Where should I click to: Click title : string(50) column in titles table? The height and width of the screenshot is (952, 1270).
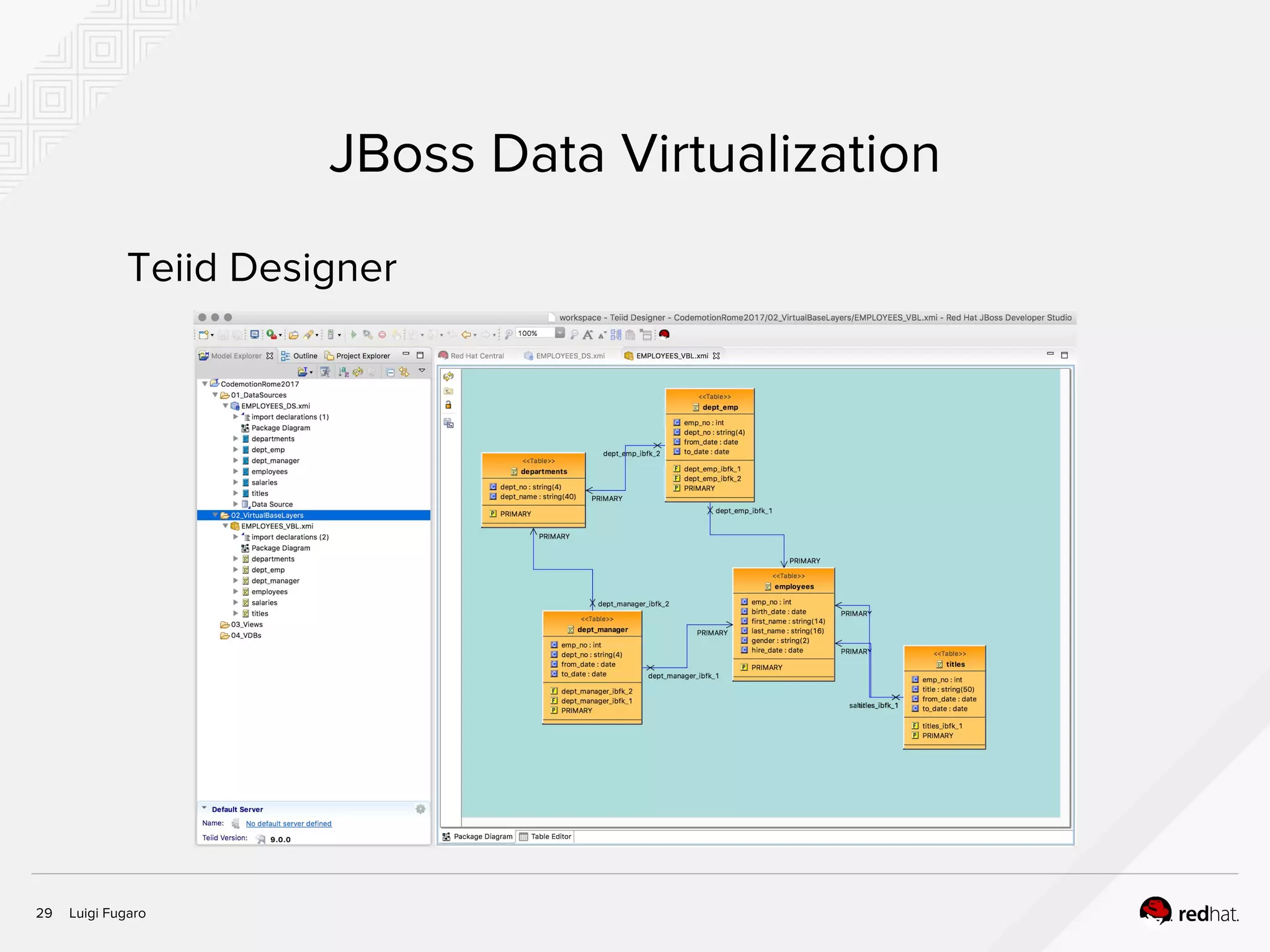(943, 690)
